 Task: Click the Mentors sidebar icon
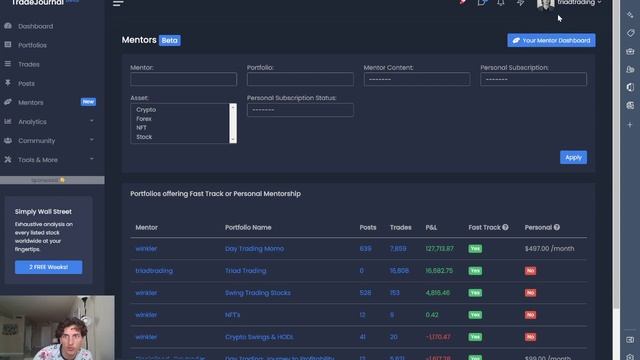pos(8,102)
